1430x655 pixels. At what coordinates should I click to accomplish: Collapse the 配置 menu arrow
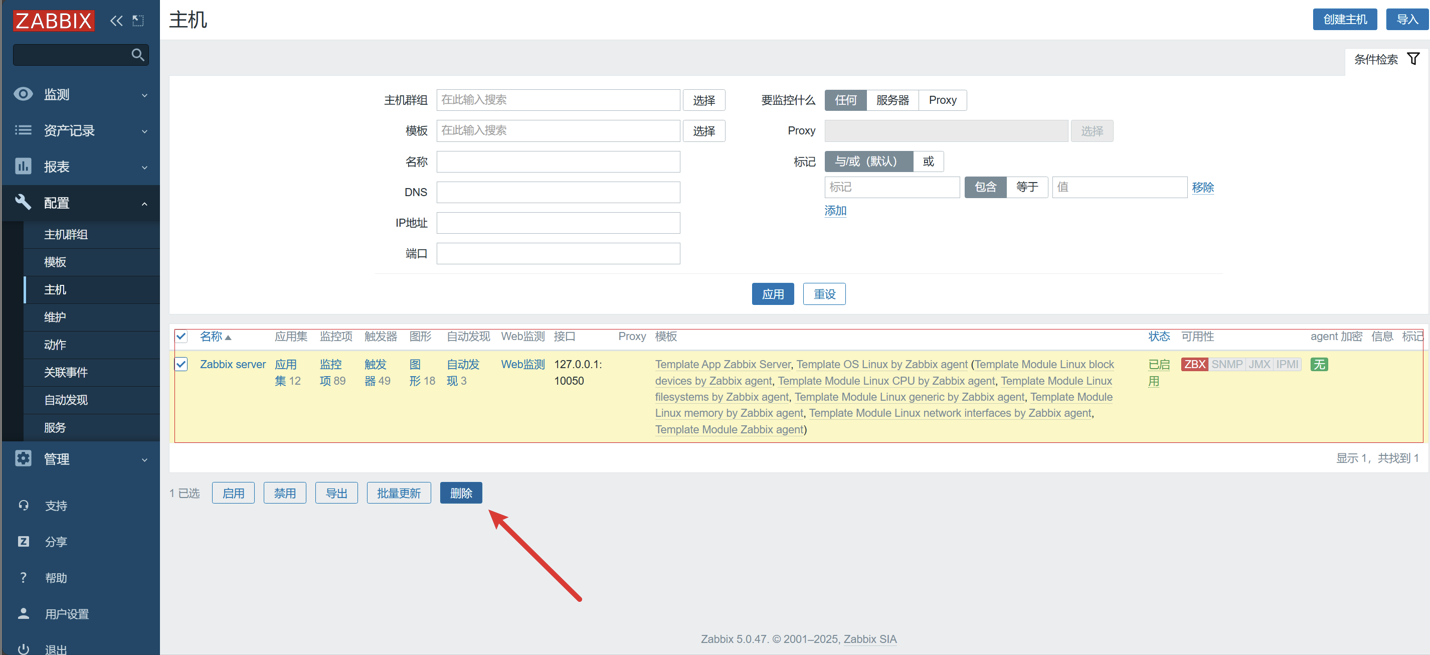pyautogui.click(x=144, y=203)
